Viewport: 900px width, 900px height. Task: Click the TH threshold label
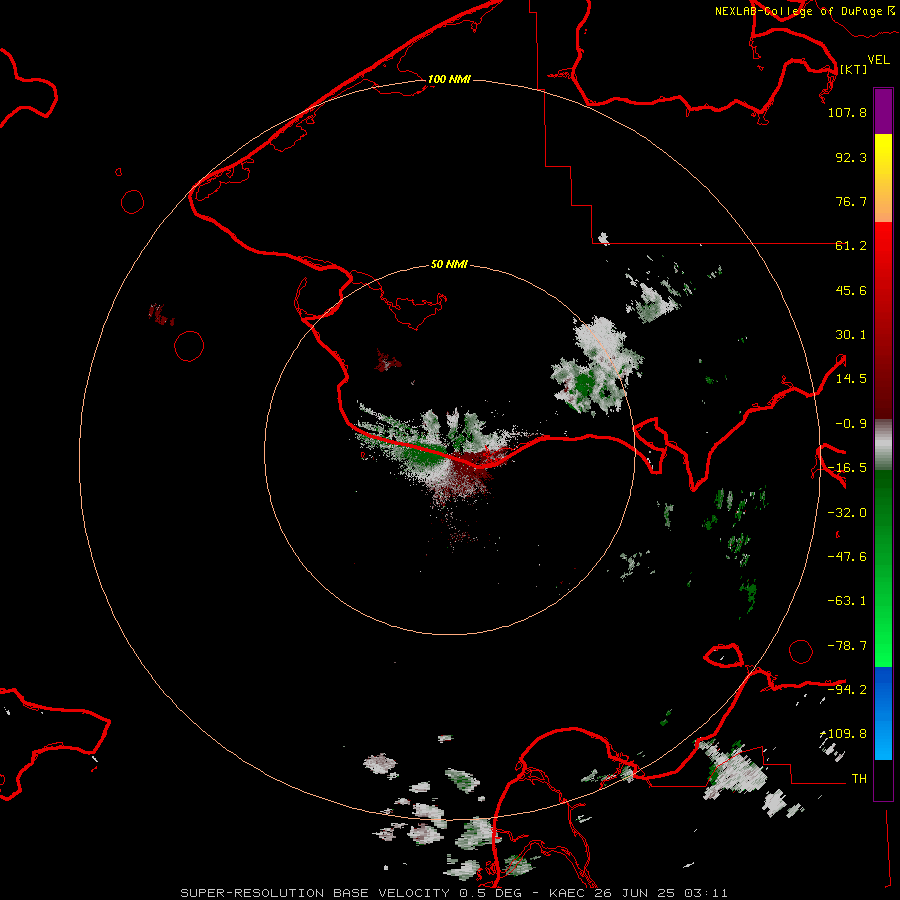click(x=859, y=779)
